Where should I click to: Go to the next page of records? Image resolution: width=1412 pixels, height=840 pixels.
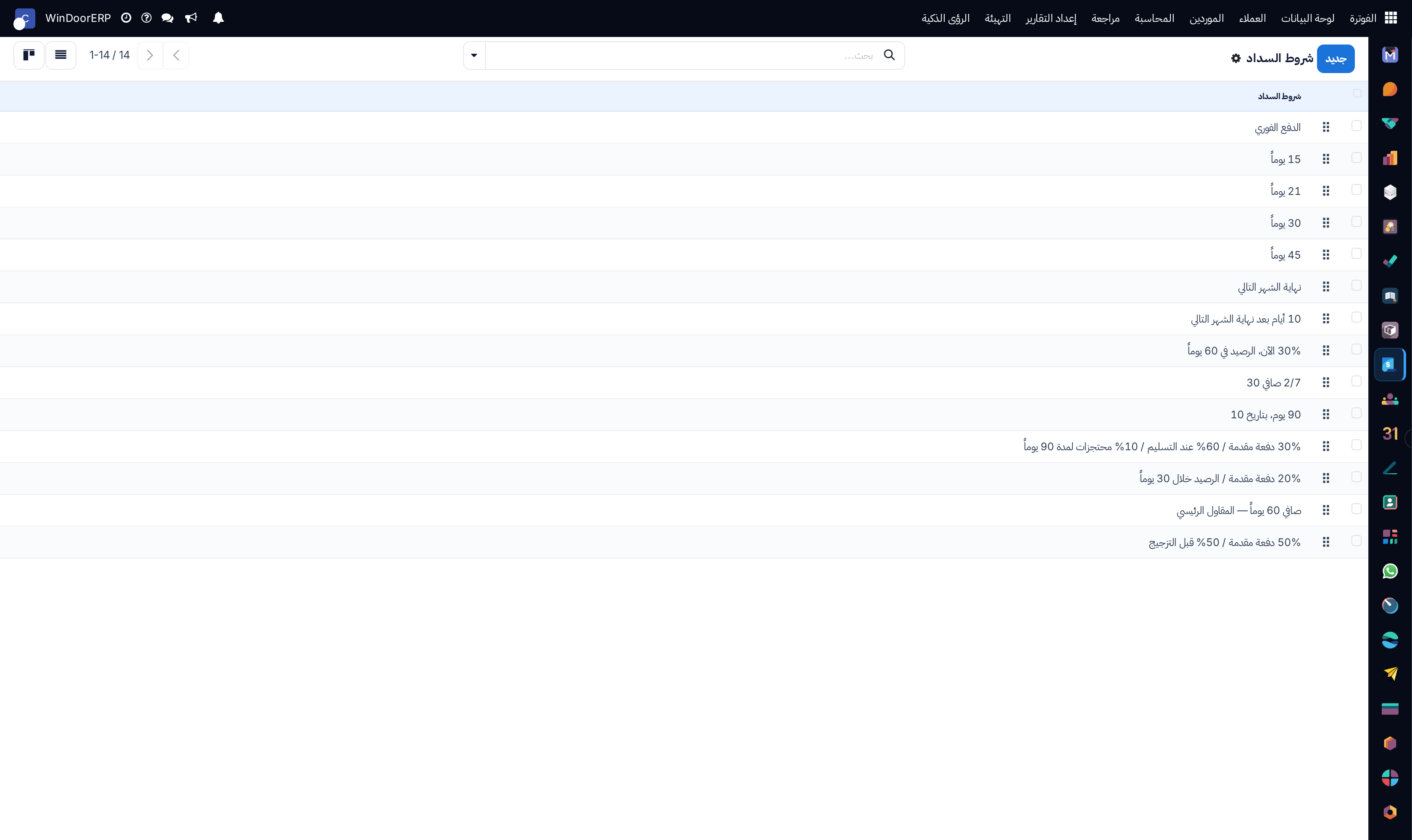click(x=150, y=55)
